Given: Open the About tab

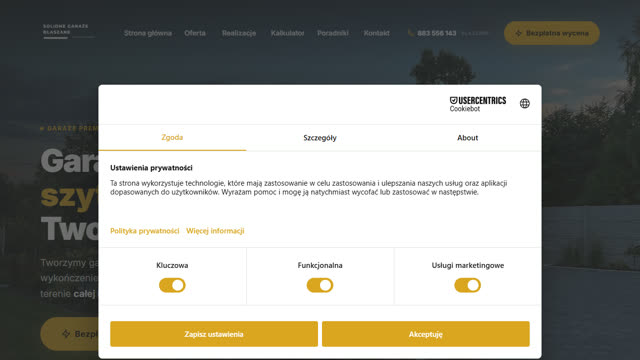Looking at the screenshot, I should coord(467,138).
